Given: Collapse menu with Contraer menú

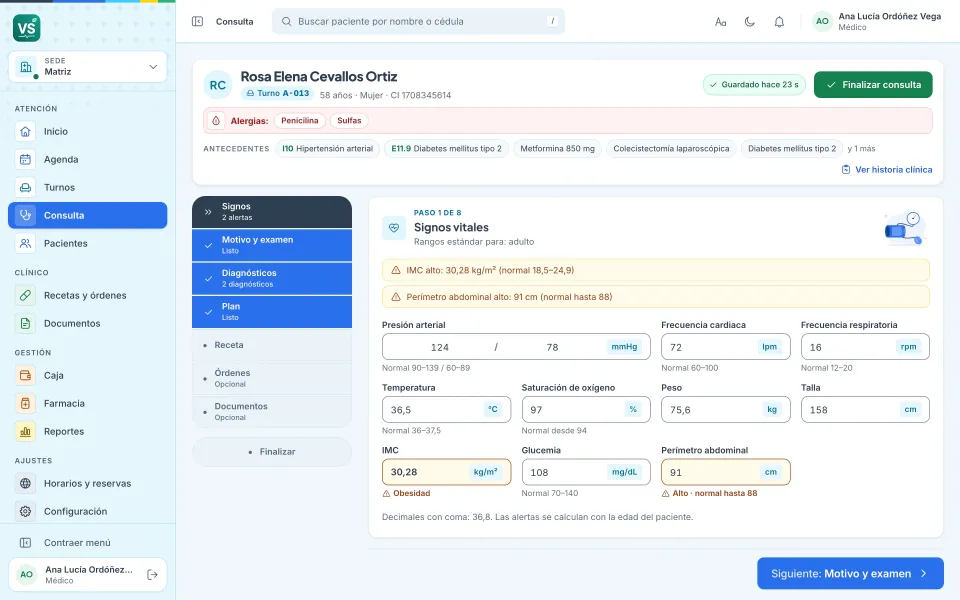Looking at the screenshot, I should (x=88, y=542).
